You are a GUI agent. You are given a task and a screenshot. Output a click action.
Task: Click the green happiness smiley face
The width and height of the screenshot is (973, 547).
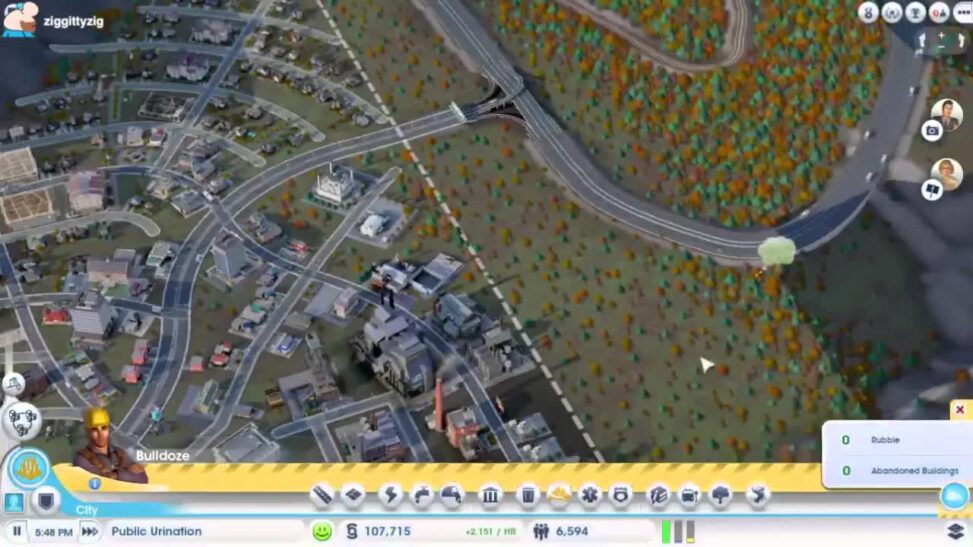pos(322,531)
